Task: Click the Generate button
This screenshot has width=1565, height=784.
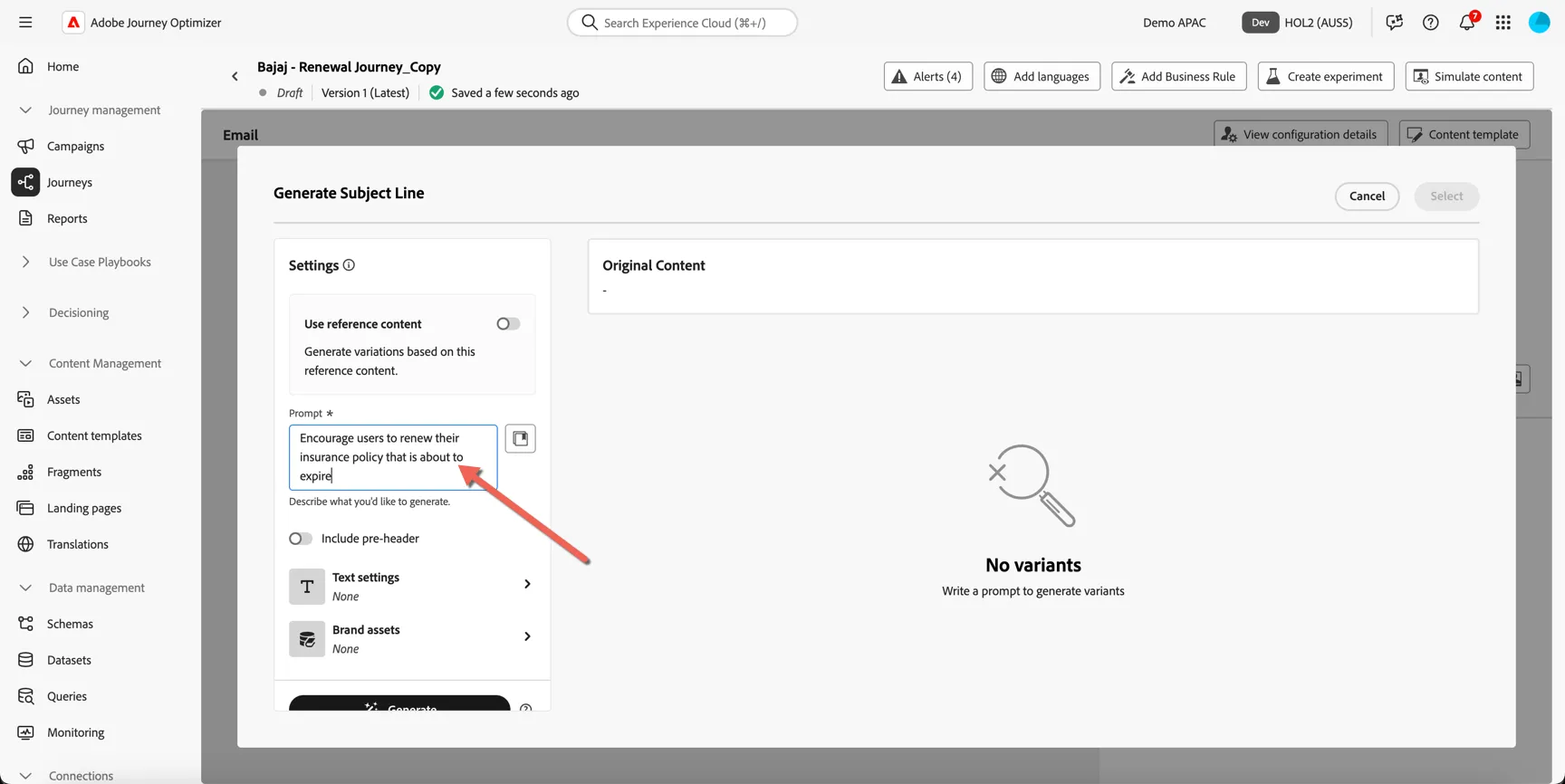Action: 399,703
